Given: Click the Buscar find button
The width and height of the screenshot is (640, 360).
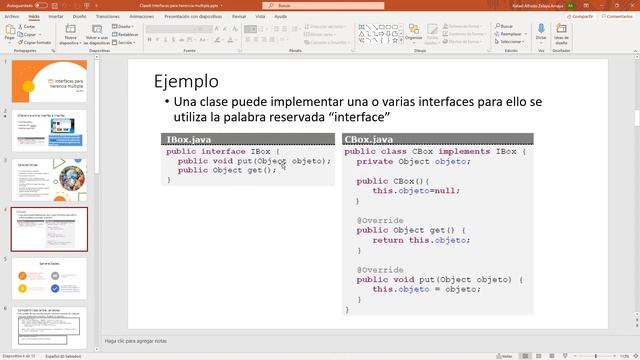Looking at the screenshot, I should pos(504,26).
